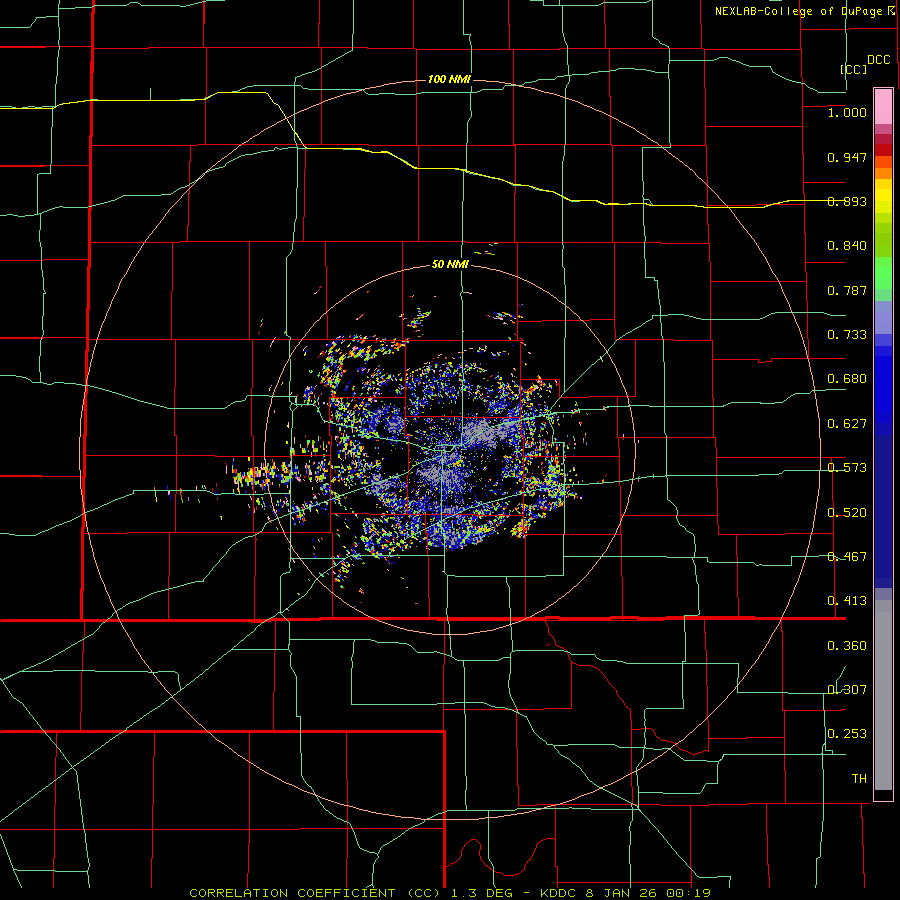
Task: Pick the red segment near 0.947
Action: pos(883,149)
